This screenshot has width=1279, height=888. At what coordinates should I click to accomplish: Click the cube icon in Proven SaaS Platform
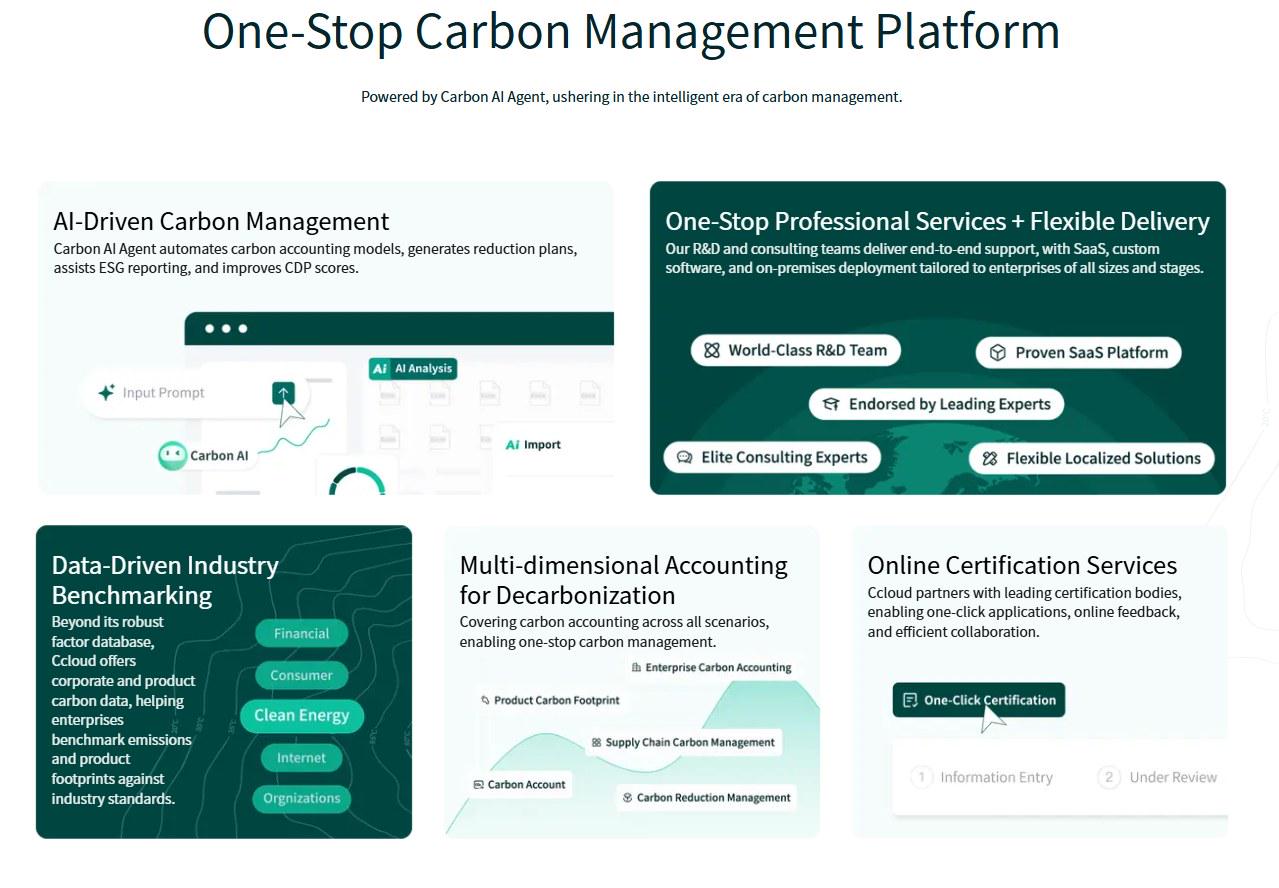pos(997,352)
